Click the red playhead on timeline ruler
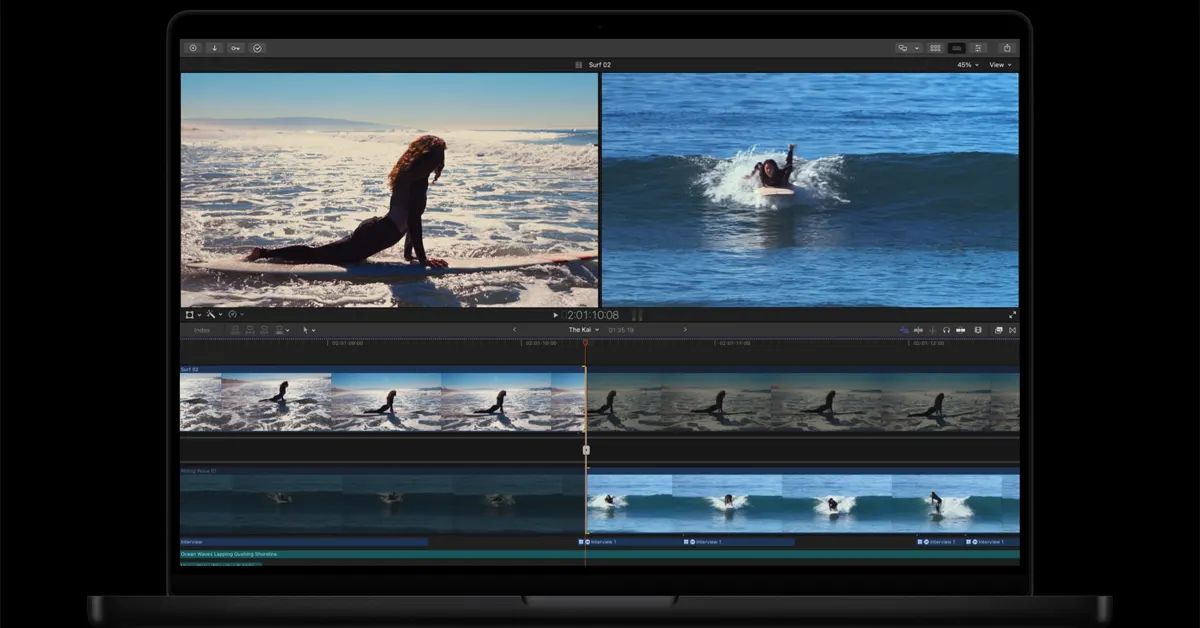This screenshot has width=1200, height=628. 585,343
